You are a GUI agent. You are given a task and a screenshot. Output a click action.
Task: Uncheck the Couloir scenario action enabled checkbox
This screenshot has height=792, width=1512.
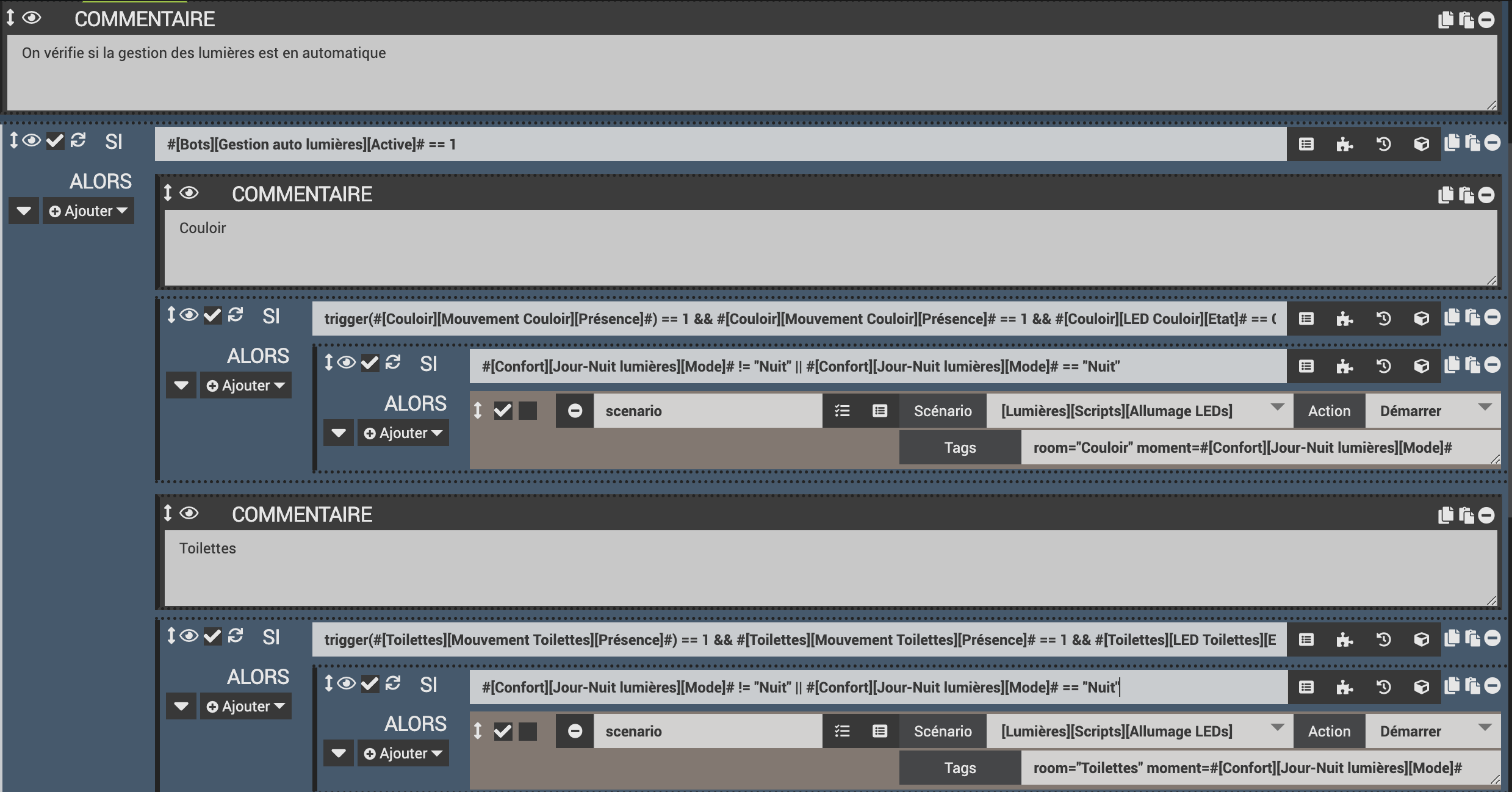[503, 411]
